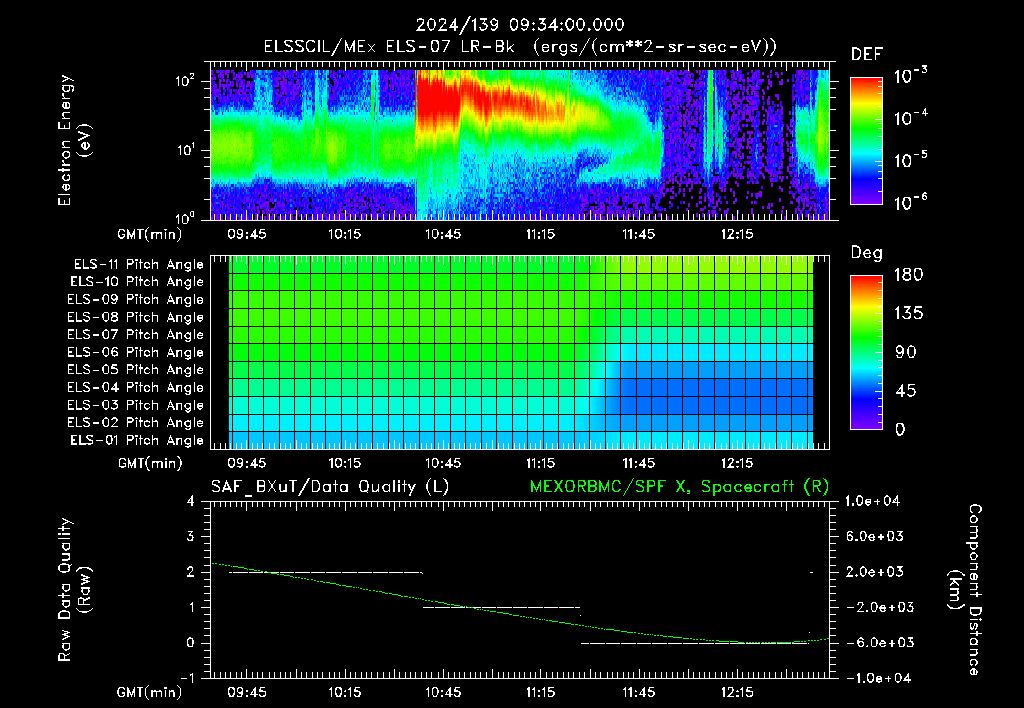Image resolution: width=1024 pixels, height=708 pixels.
Task: Click the ELS-04 Pitch Angle row label
Action: pyautogui.click(x=136, y=387)
